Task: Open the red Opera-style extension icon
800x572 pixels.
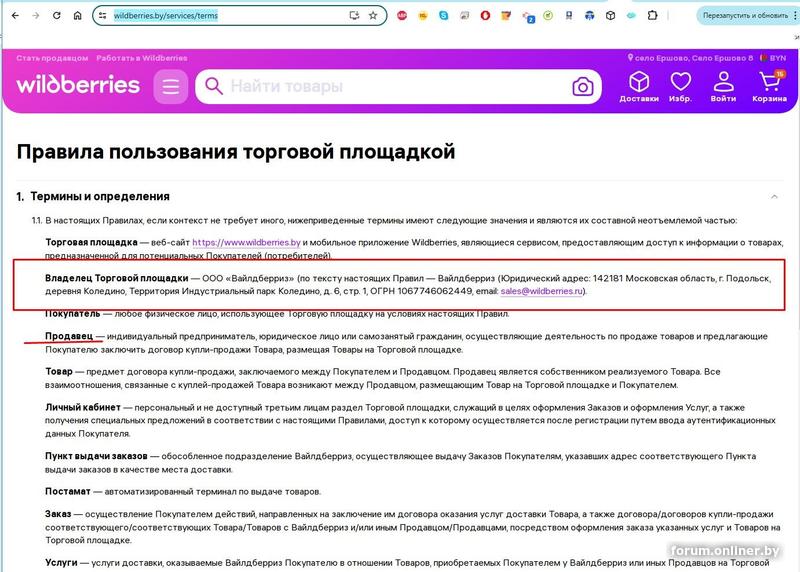Action: [x=485, y=15]
